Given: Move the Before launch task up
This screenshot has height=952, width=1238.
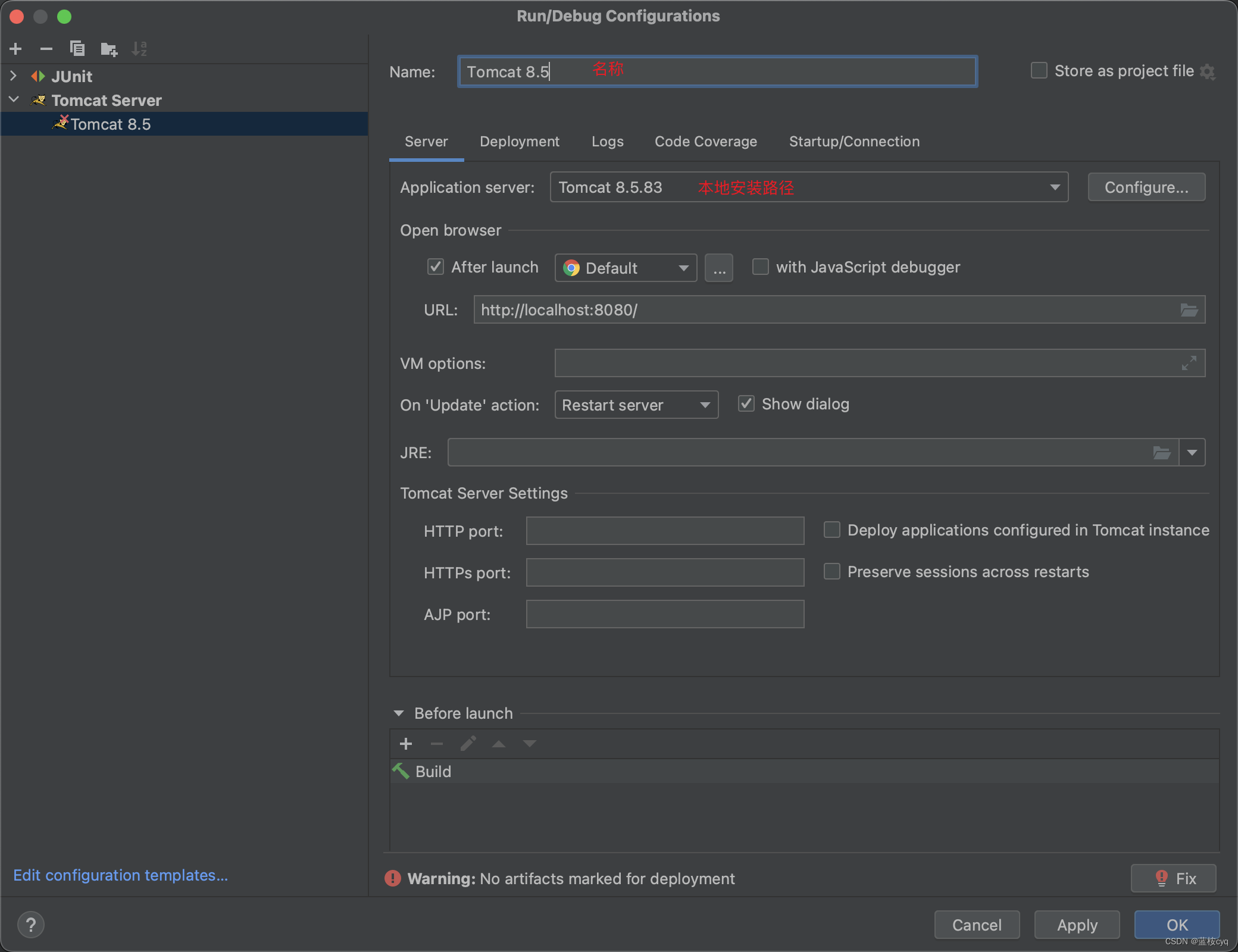Looking at the screenshot, I should tap(499, 744).
